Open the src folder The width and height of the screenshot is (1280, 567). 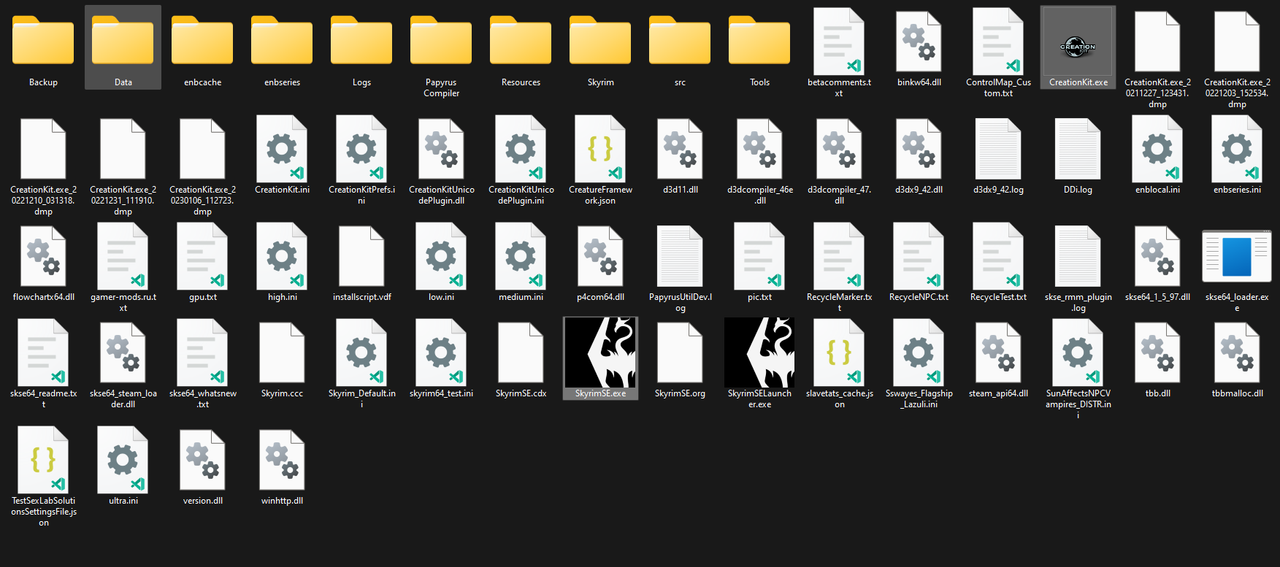coord(680,40)
